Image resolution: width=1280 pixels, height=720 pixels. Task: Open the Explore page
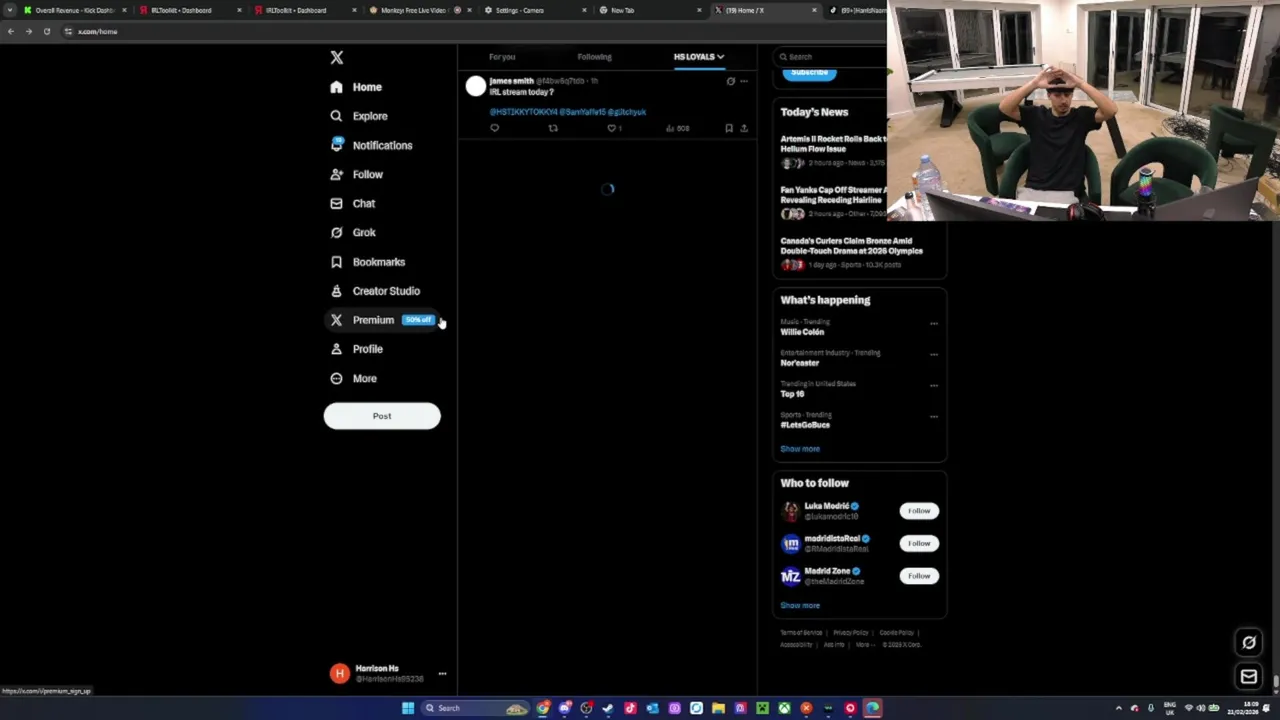point(358,116)
